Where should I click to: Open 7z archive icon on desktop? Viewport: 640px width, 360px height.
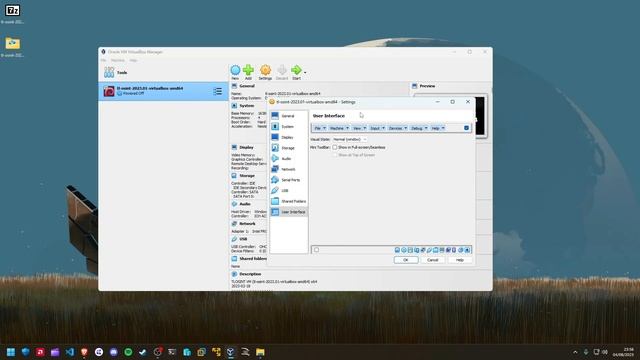click(x=12, y=13)
